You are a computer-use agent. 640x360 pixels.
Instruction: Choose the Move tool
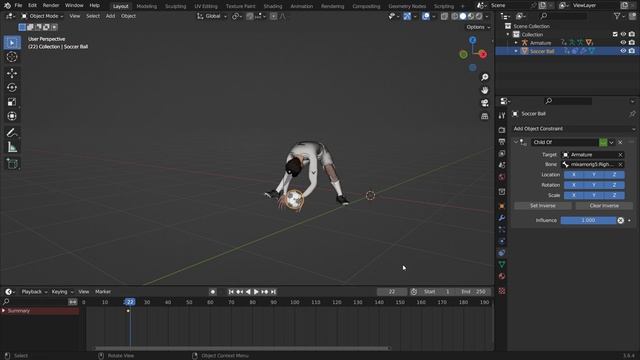click(x=12, y=73)
